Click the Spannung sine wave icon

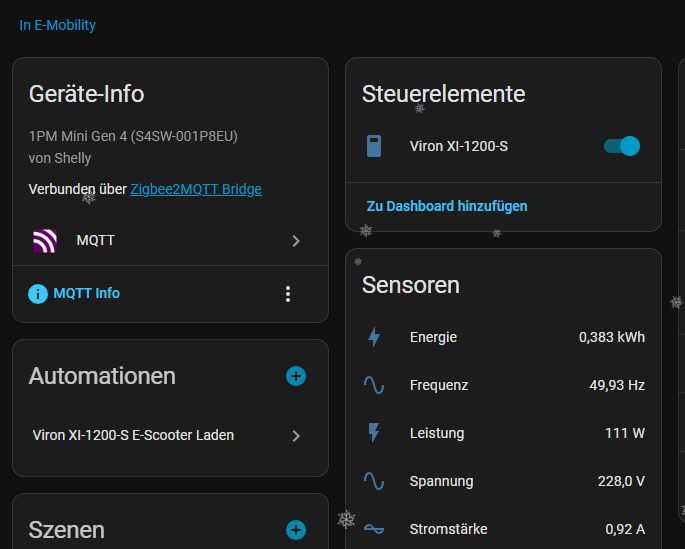(374, 481)
